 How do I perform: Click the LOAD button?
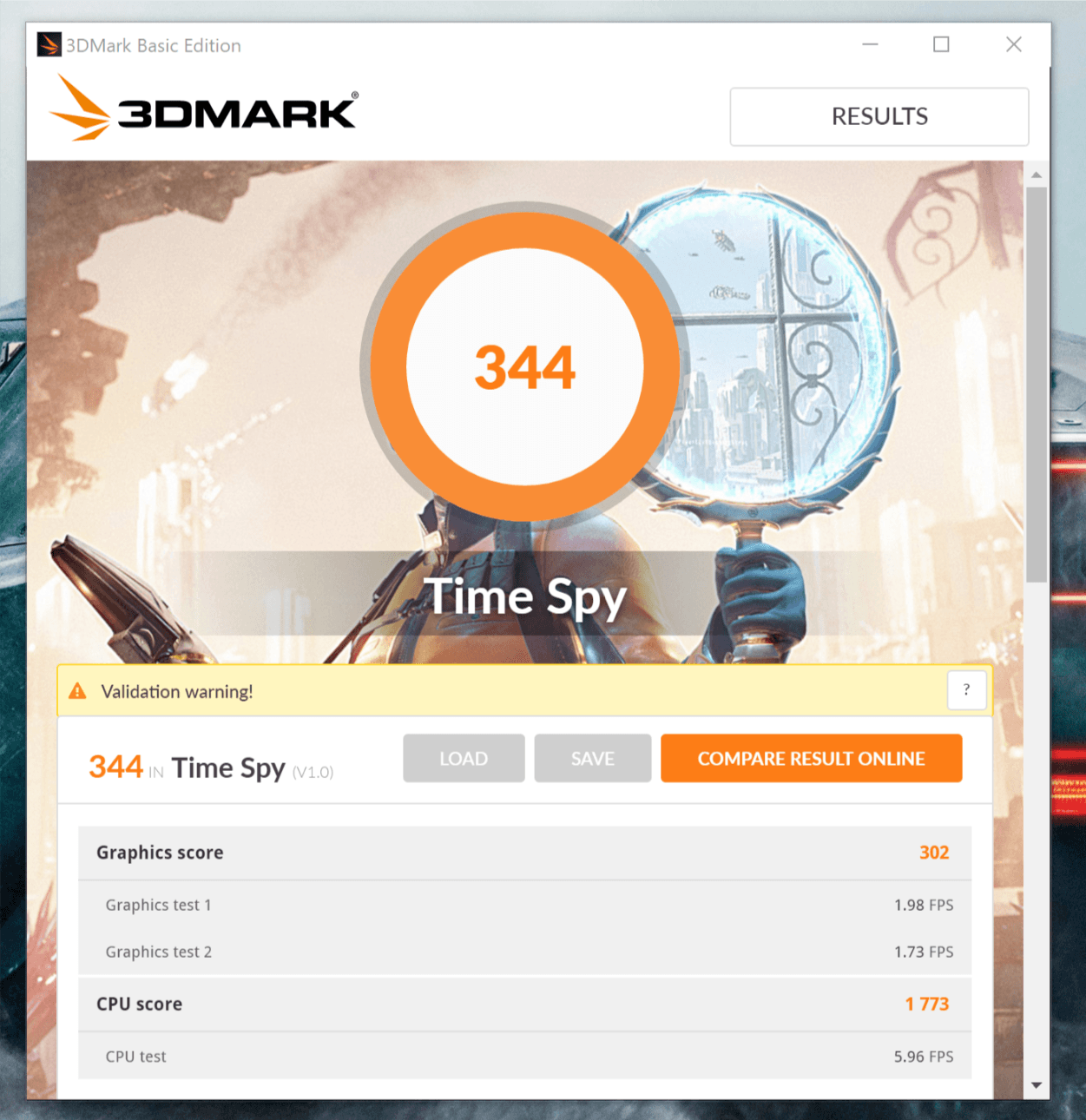464,758
